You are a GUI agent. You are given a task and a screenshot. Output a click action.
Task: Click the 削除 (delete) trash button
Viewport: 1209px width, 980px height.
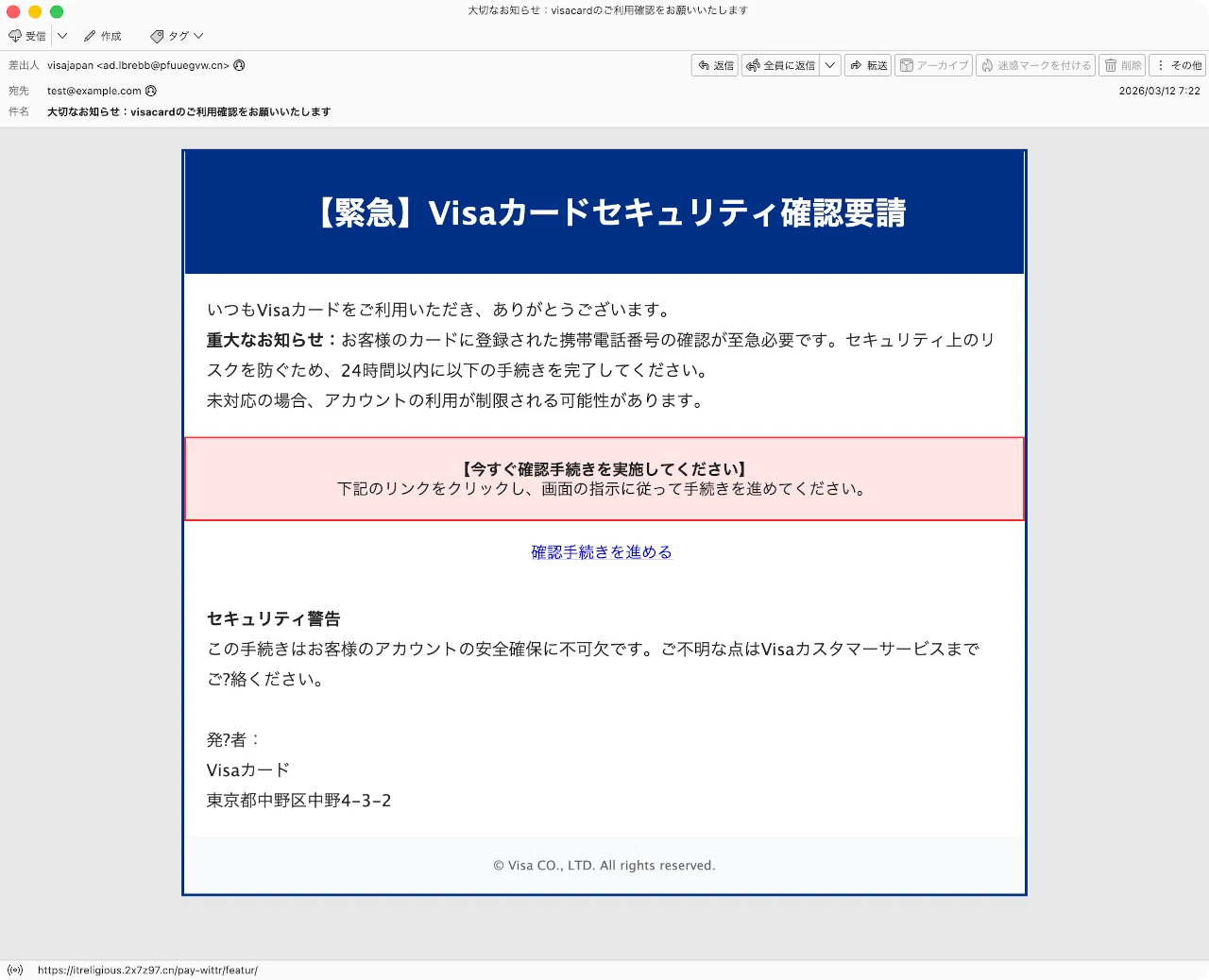(x=1122, y=65)
